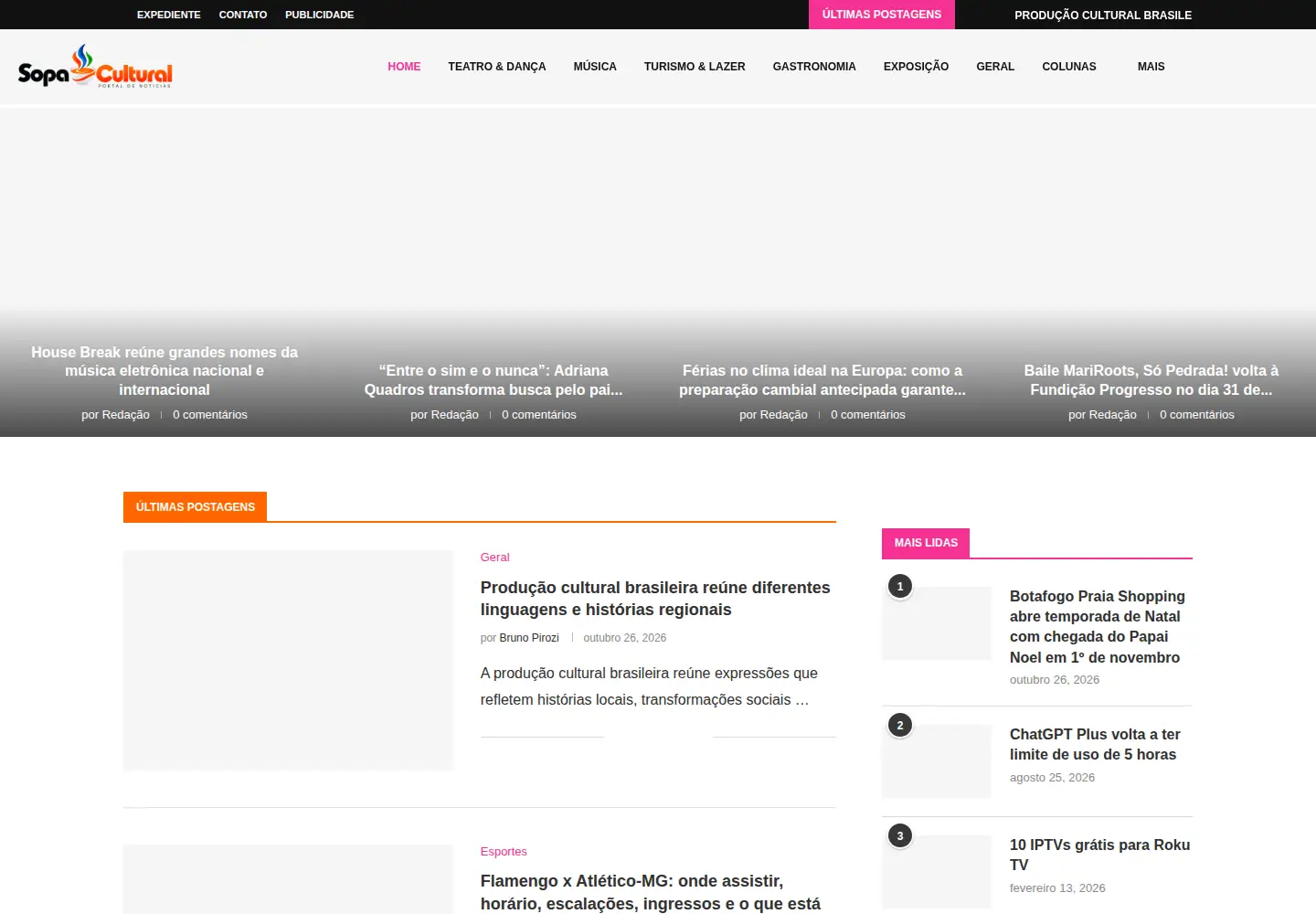Click the comments count under the Férias na Europa headline
Viewport: 1316px width, 914px height.
click(868, 415)
